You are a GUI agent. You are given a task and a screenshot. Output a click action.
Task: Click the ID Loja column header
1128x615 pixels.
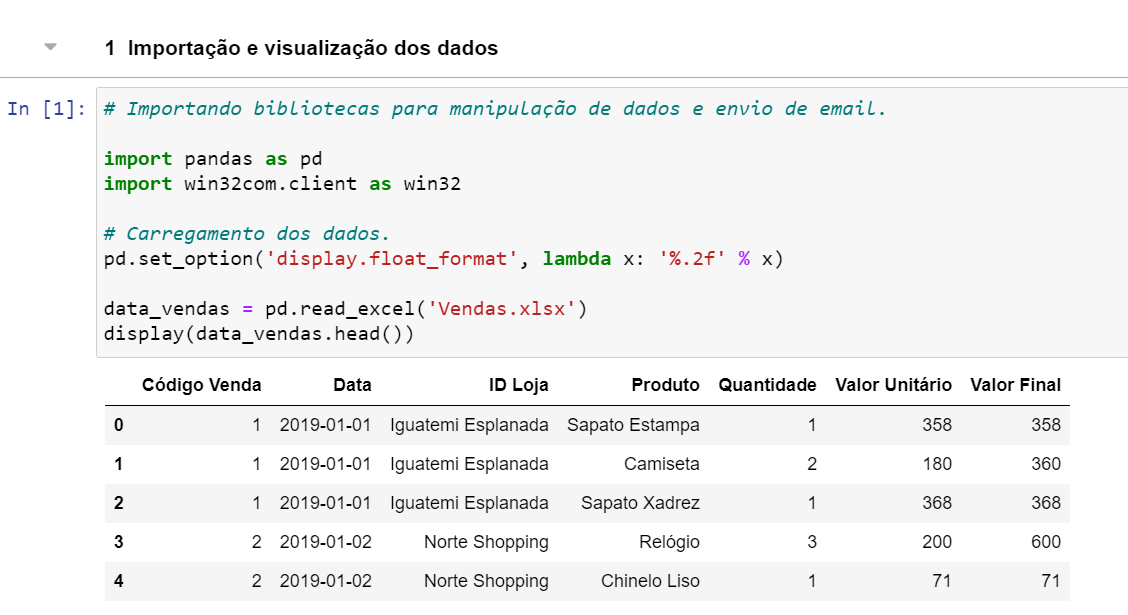[519, 385]
